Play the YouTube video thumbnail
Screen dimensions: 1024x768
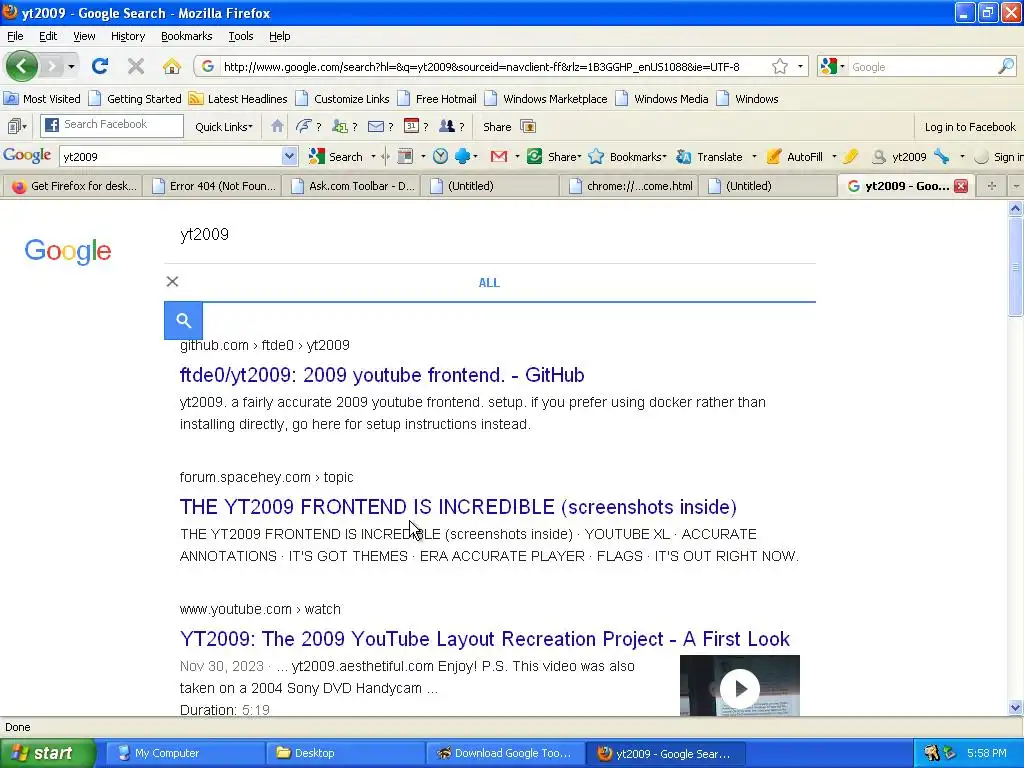tap(739, 687)
